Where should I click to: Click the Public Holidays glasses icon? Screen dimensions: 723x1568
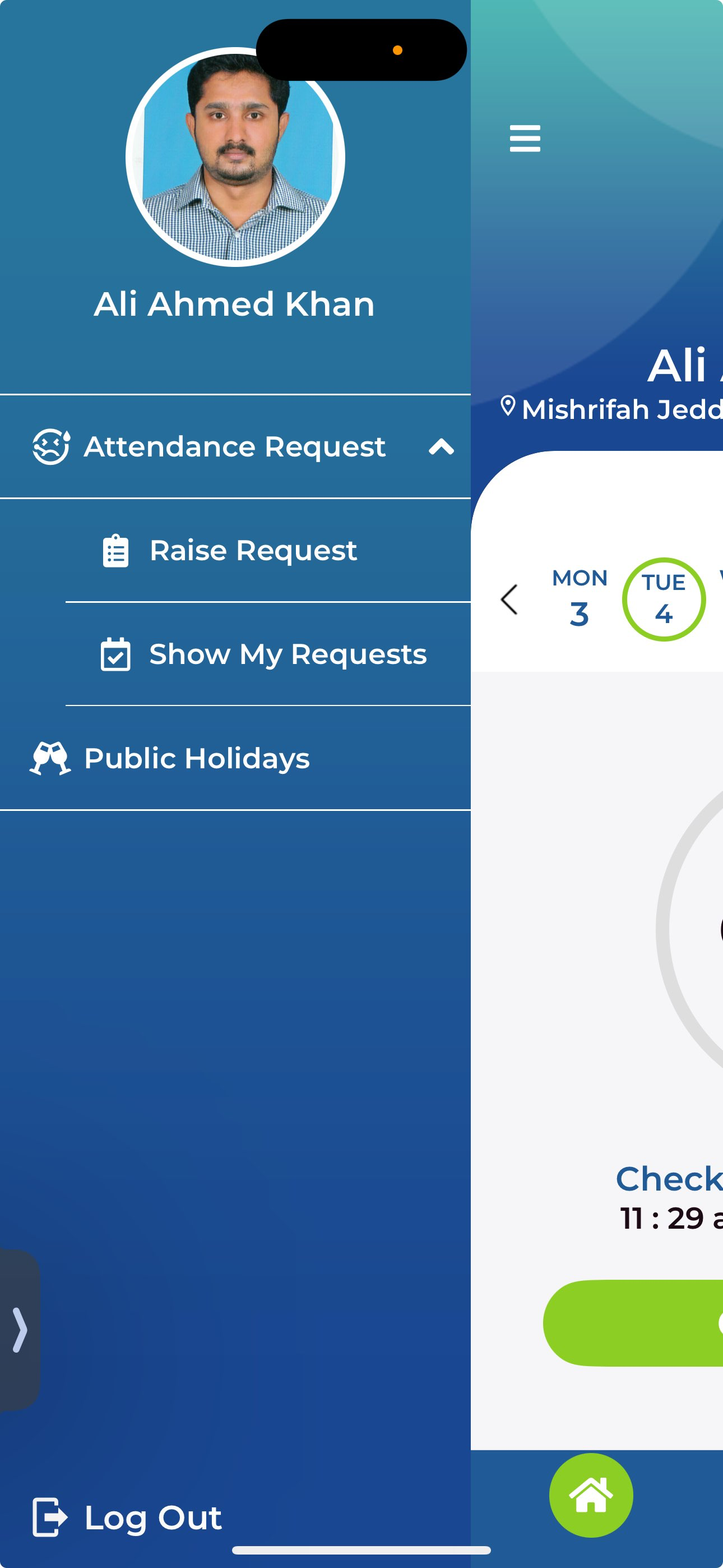coord(50,758)
